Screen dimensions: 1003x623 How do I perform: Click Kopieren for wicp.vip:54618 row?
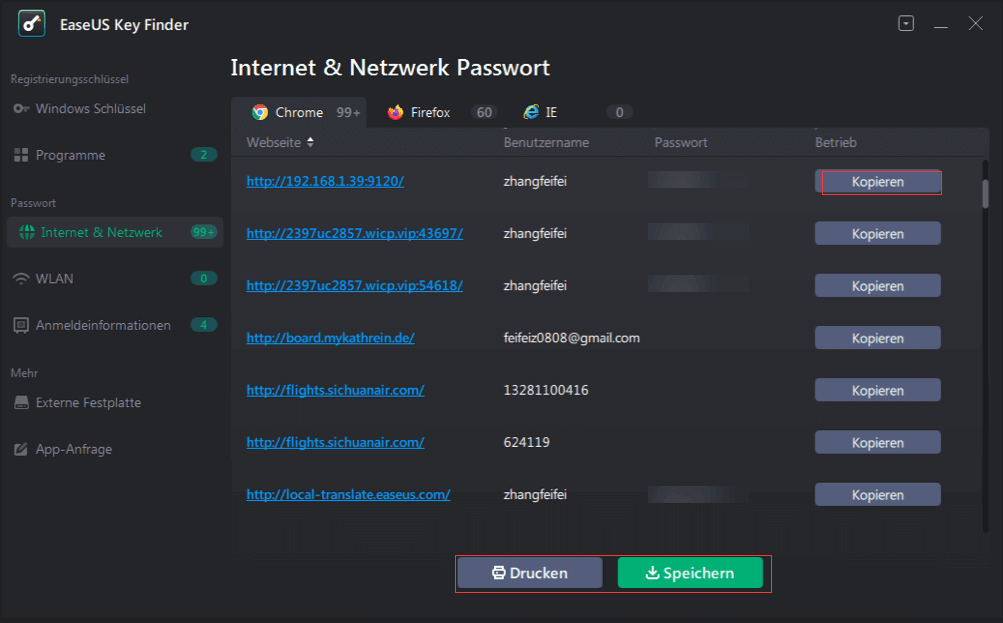[878, 286]
